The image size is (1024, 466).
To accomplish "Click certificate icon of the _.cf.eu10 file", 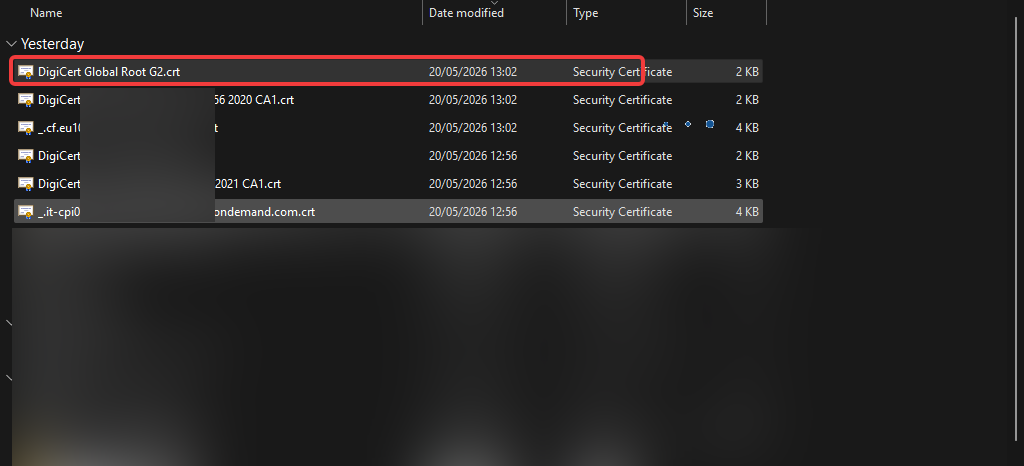I will [25, 128].
